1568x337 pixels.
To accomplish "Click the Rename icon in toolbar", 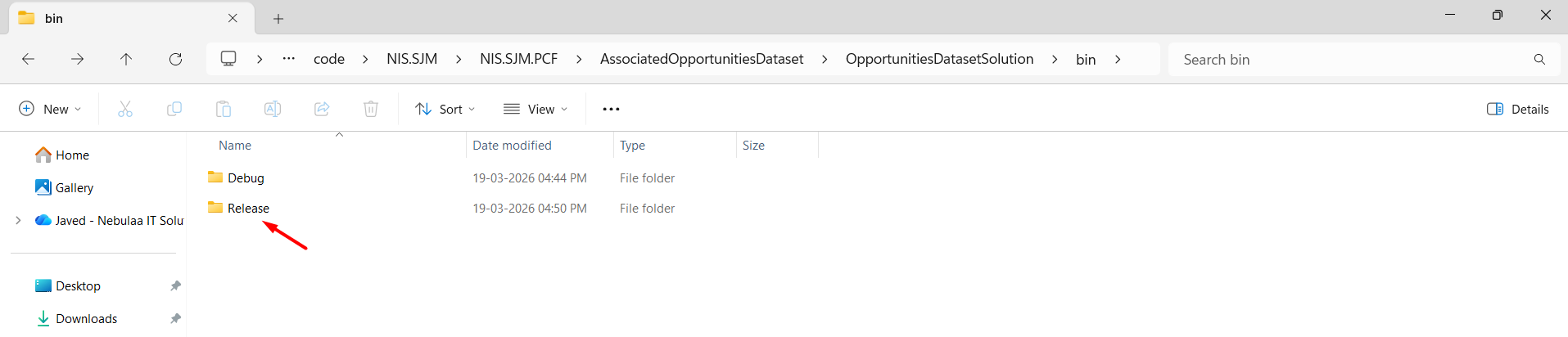I will tap(273, 109).
